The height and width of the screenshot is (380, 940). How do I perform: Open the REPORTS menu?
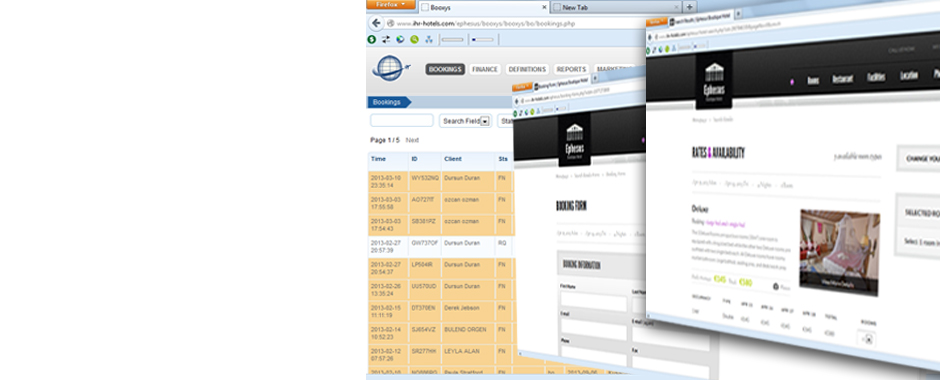(571, 70)
